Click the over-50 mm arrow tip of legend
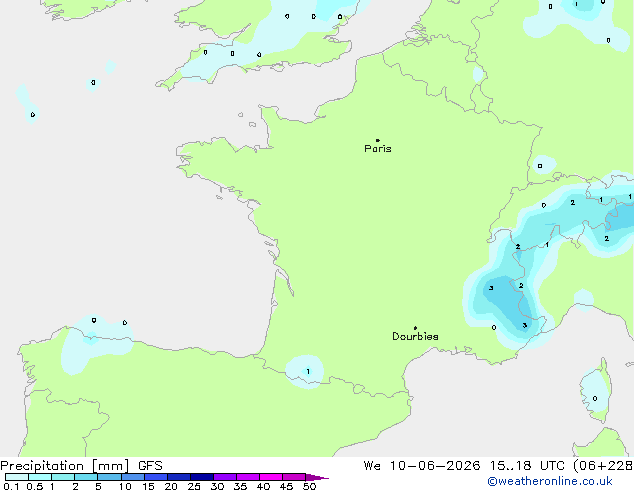 [317, 478]
